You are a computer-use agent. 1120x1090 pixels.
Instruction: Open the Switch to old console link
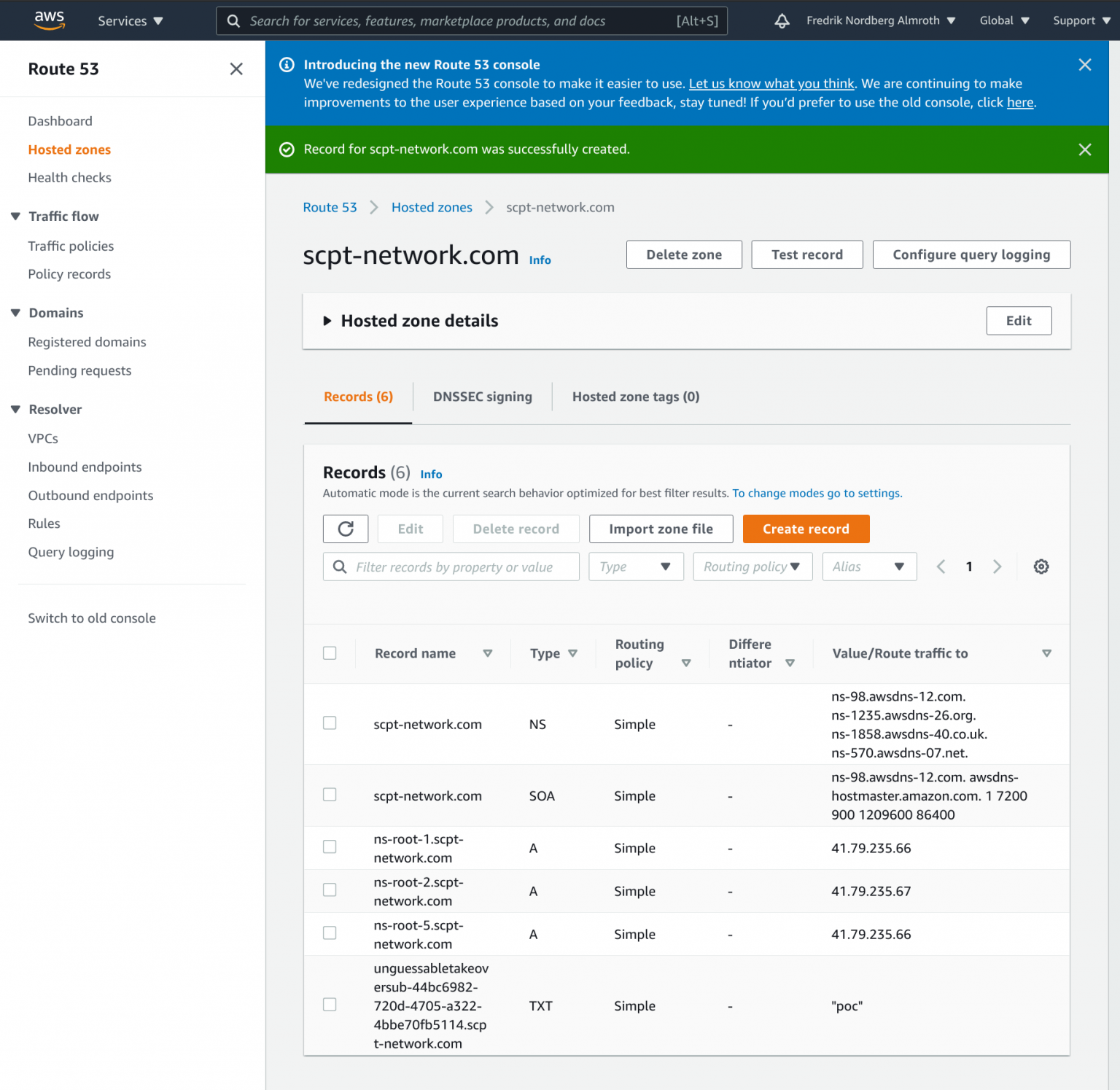tap(92, 618)
